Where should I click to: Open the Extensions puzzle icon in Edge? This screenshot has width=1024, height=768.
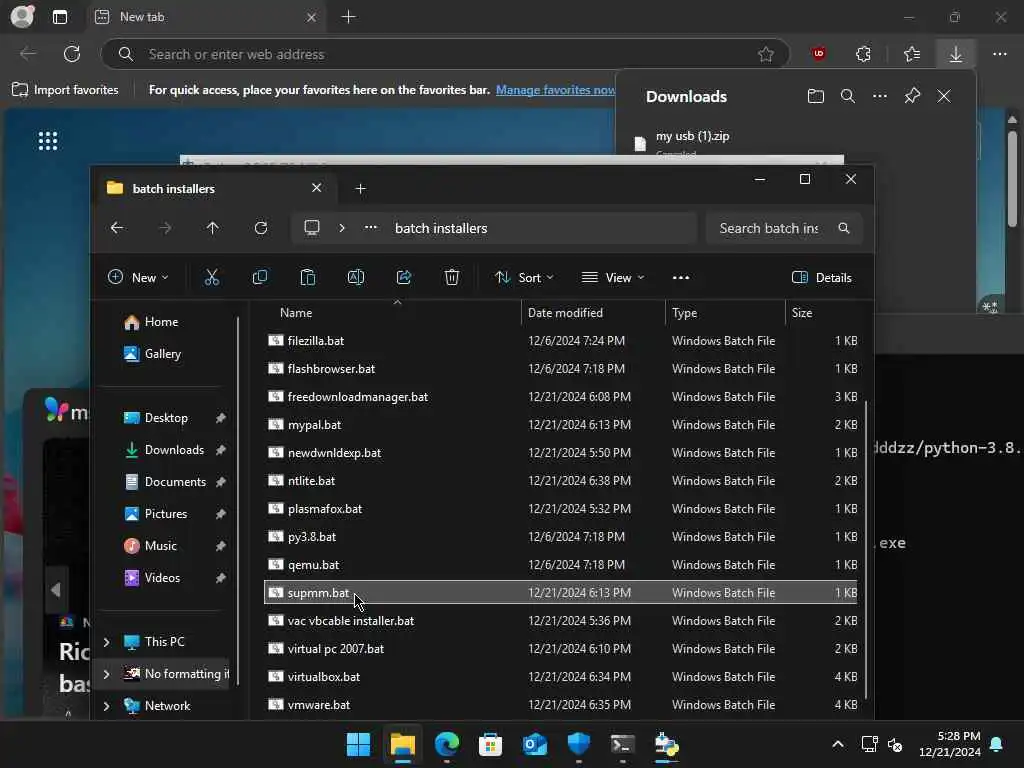pyautogui.click(x=863, y=54)
